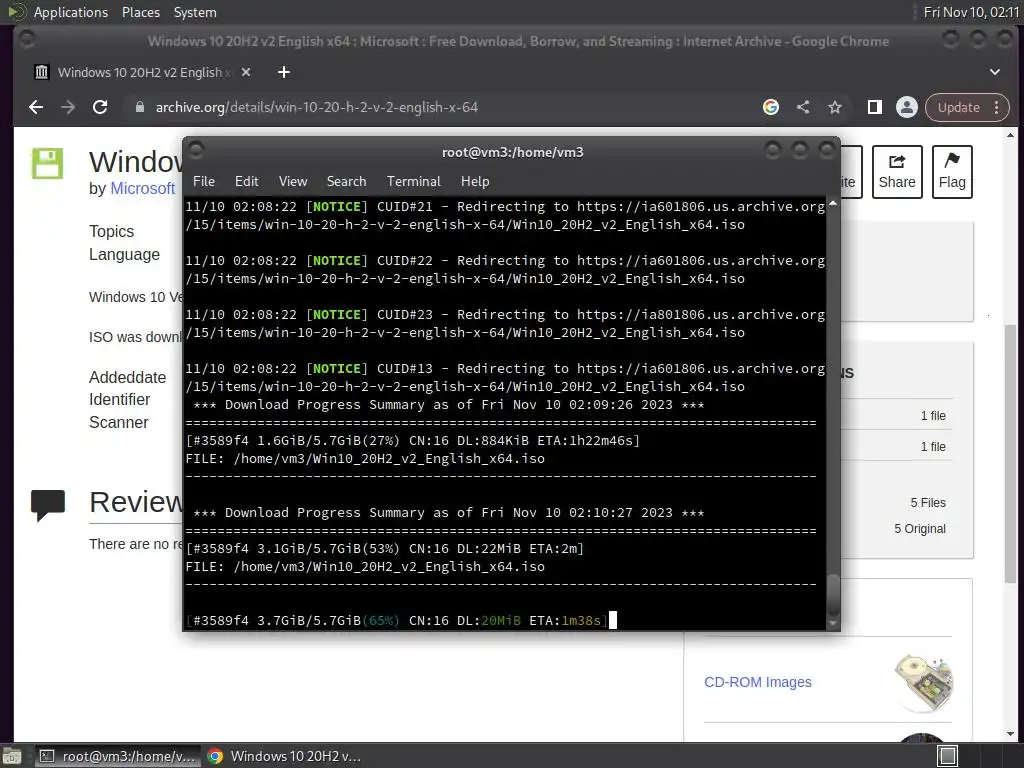Open the Microsoft creator link
The width and height of the screenshot is (1024, 768).
(142, 189)
